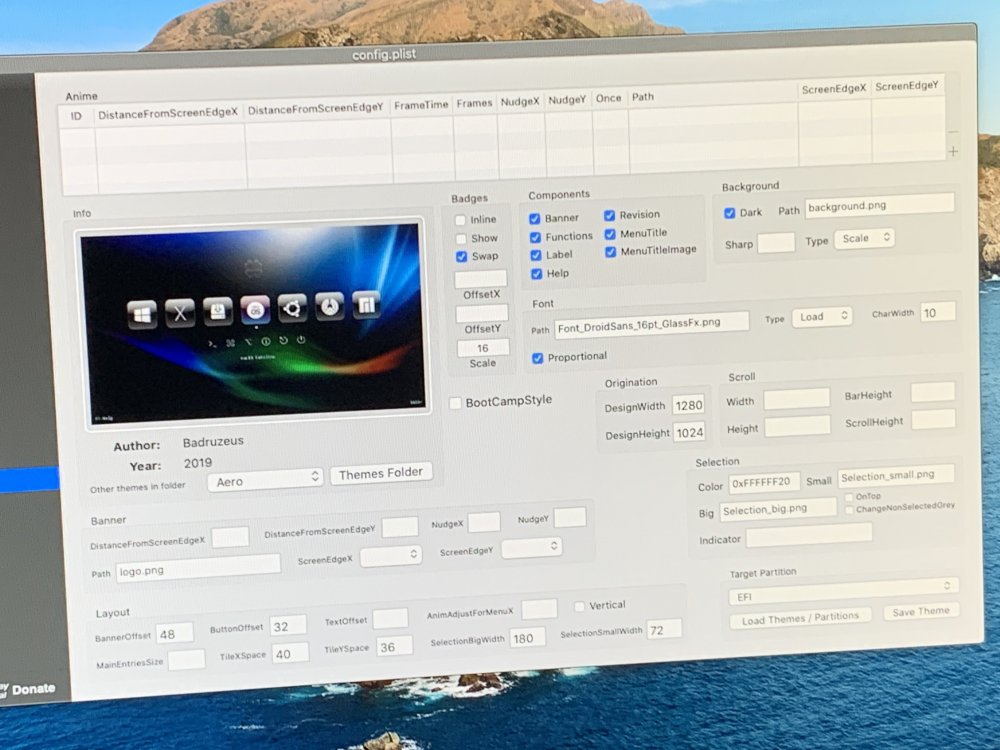Uncheck the Swap badges checkbox
The height and width of the screenshot is (750, 1000).
point(461,256)
